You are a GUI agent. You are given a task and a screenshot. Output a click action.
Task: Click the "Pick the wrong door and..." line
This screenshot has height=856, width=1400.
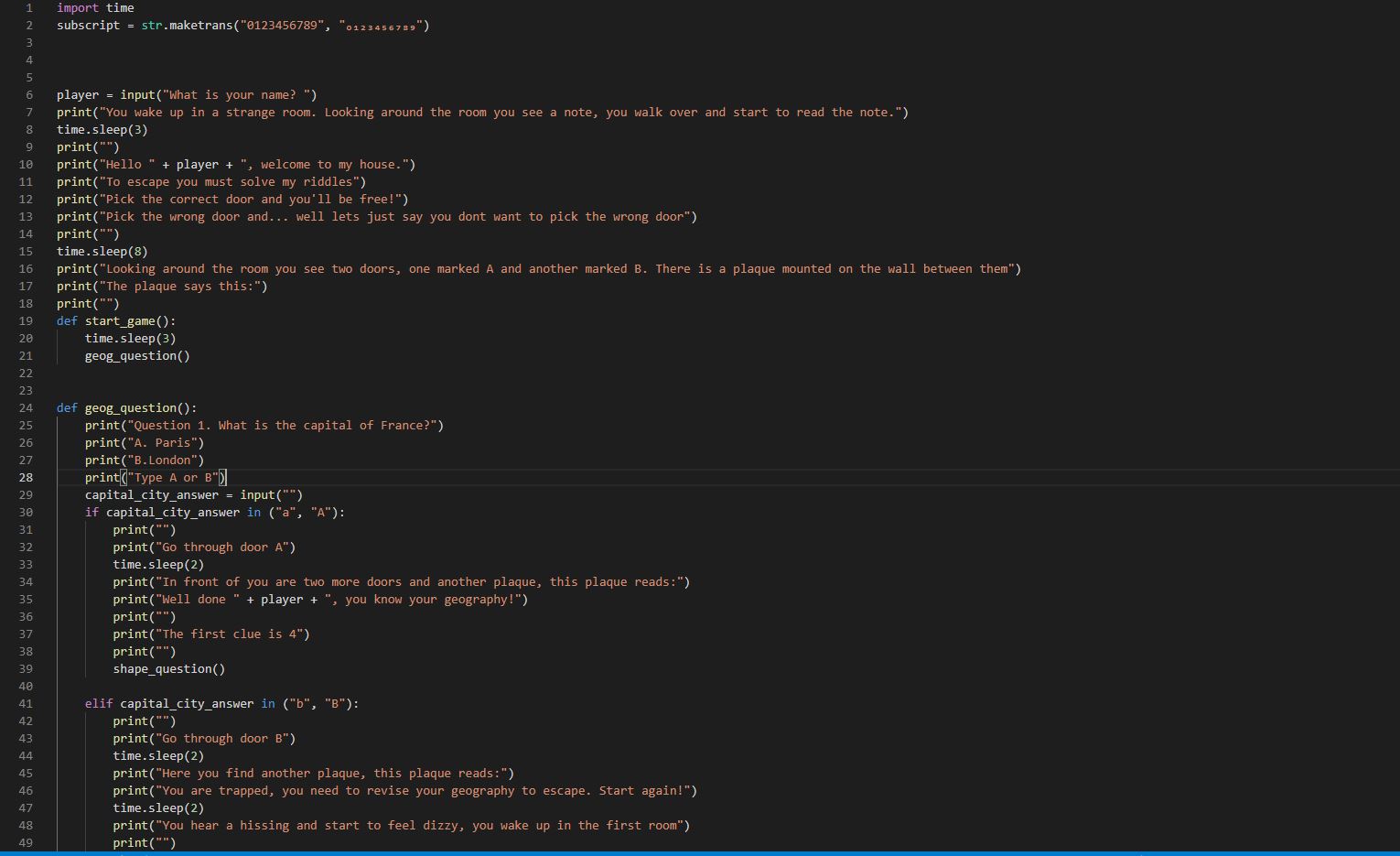coord(377,217)
